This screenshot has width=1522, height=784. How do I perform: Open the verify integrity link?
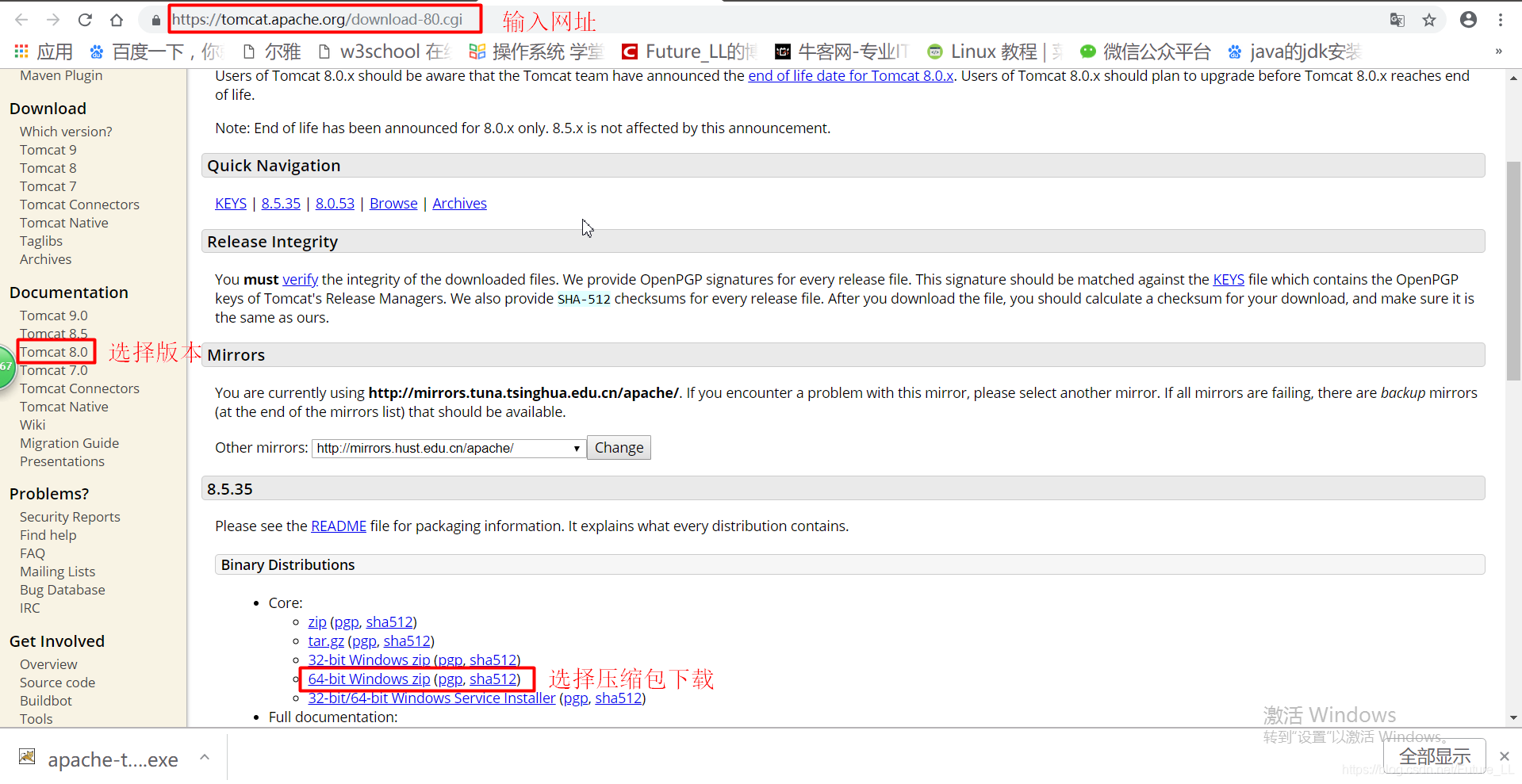tap(300, 280)
